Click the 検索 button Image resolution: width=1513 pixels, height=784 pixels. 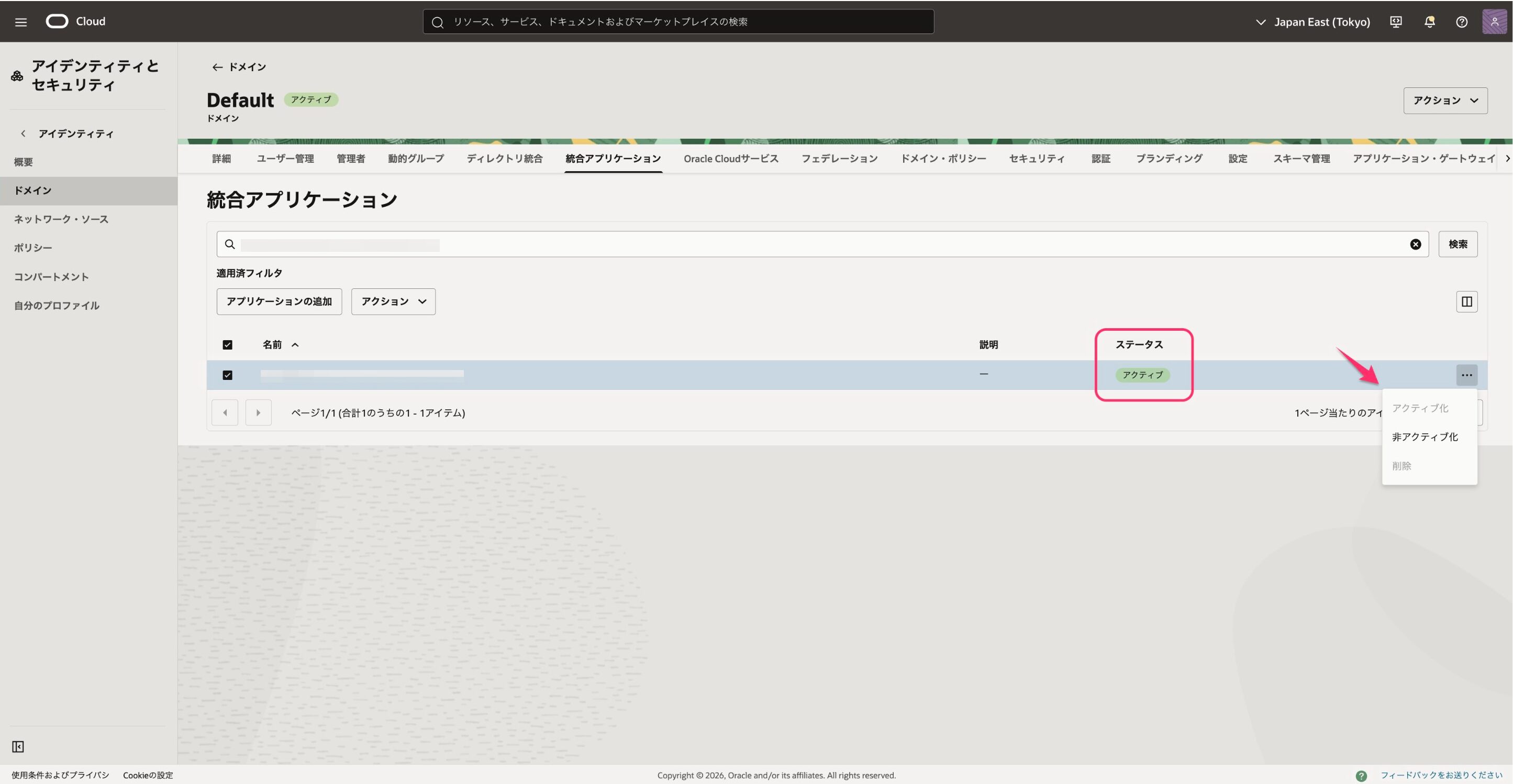click(x=1459, y=244)
